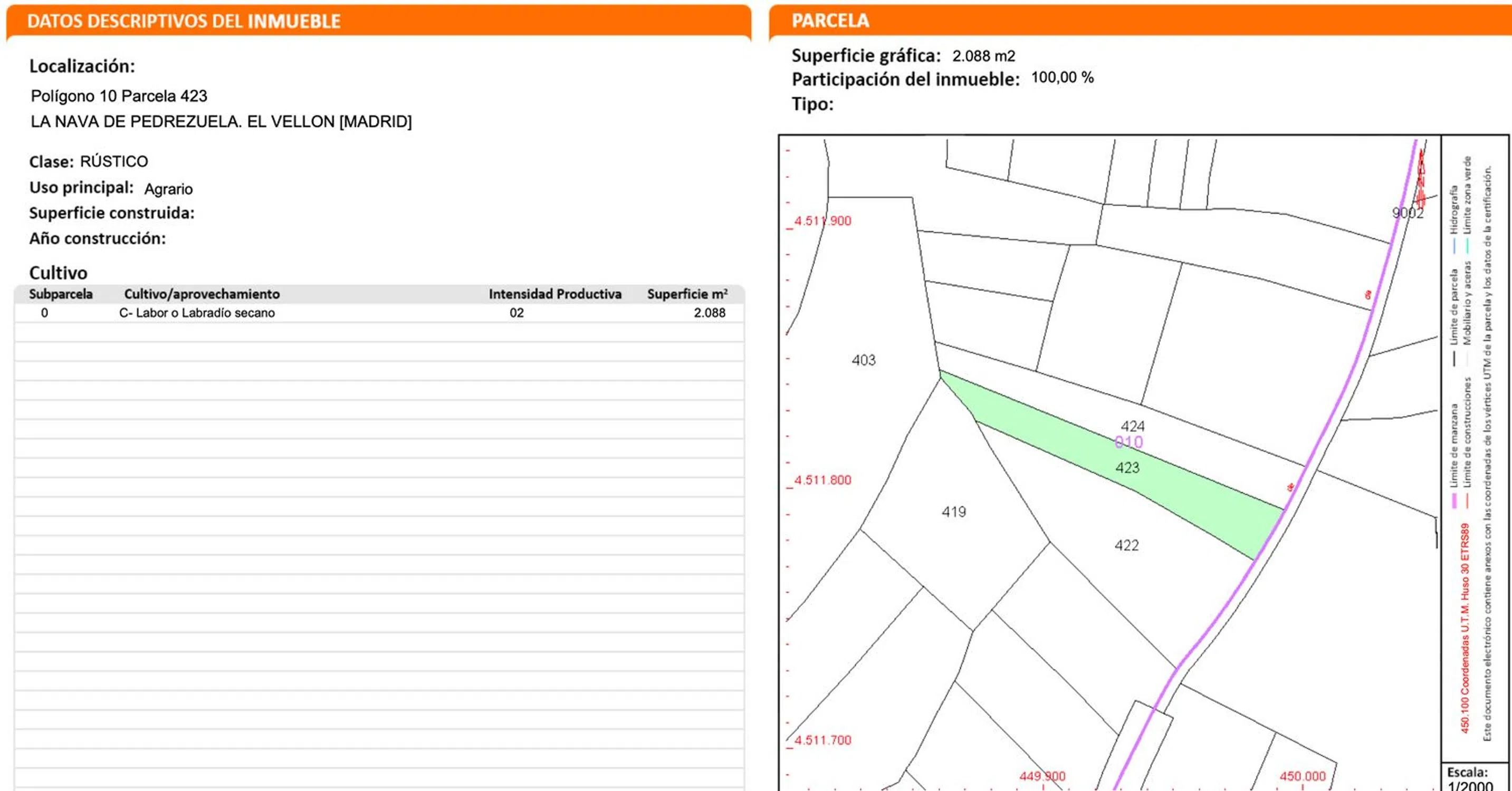The image size is (1512, 791).
Task: Select parcel 419 on the map
Action: (953, 512)
